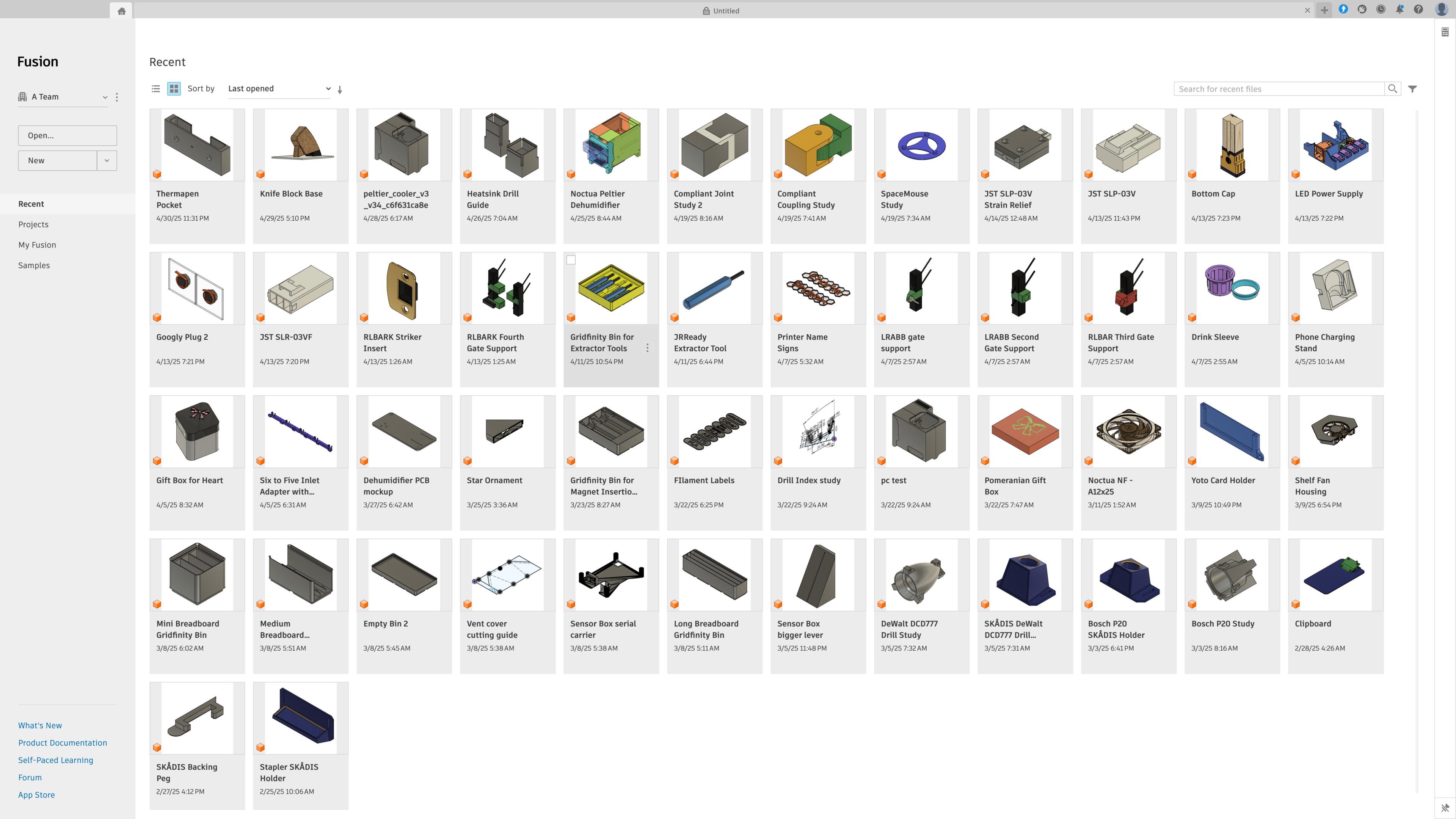Select the Gridfinity Bin for Extractor Tools checkbox
The width and height of the screenshot is (1456, 819).
pos(571,260)
